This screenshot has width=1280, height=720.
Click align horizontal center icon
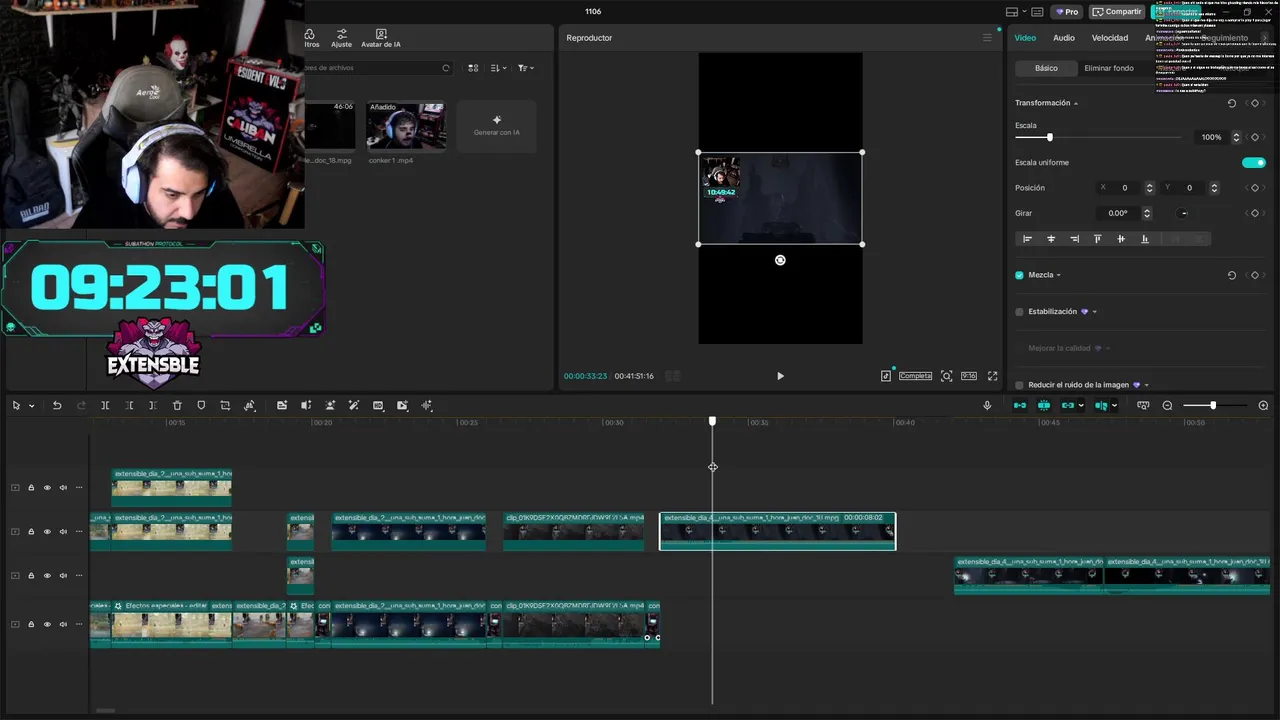(x=1051, y=239)
